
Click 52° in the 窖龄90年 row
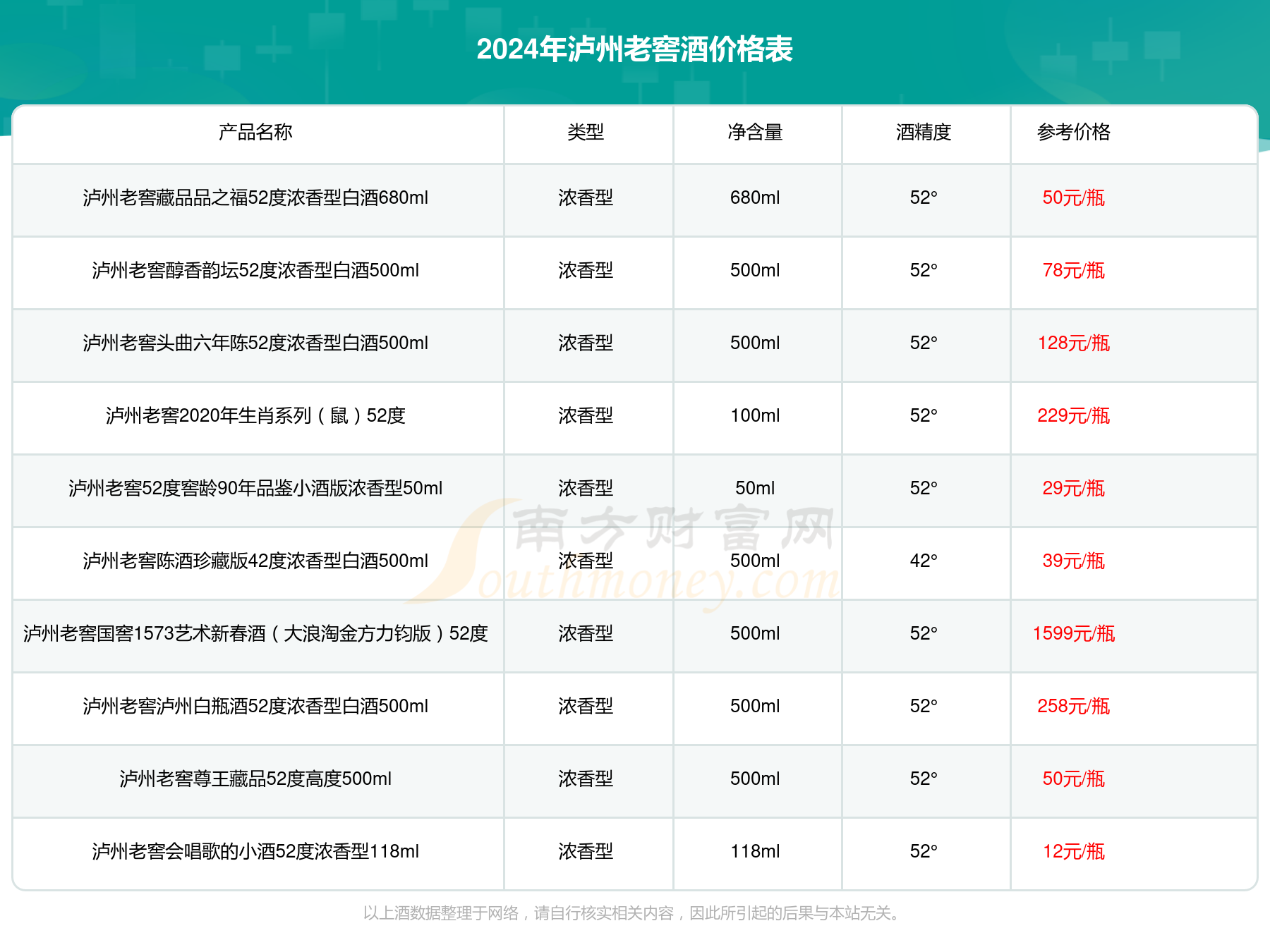pyautogui.click(x=924, y=489)
